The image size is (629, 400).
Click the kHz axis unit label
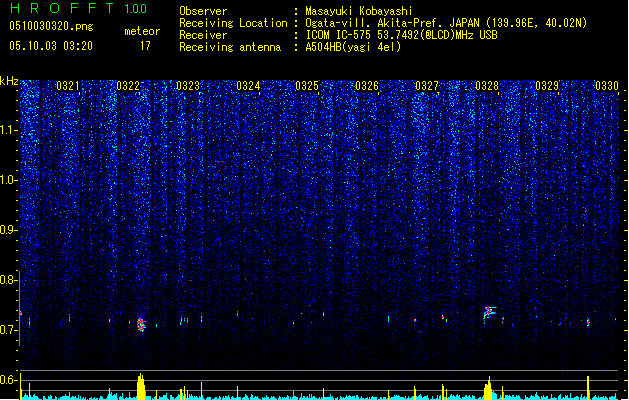pos(9,81)
